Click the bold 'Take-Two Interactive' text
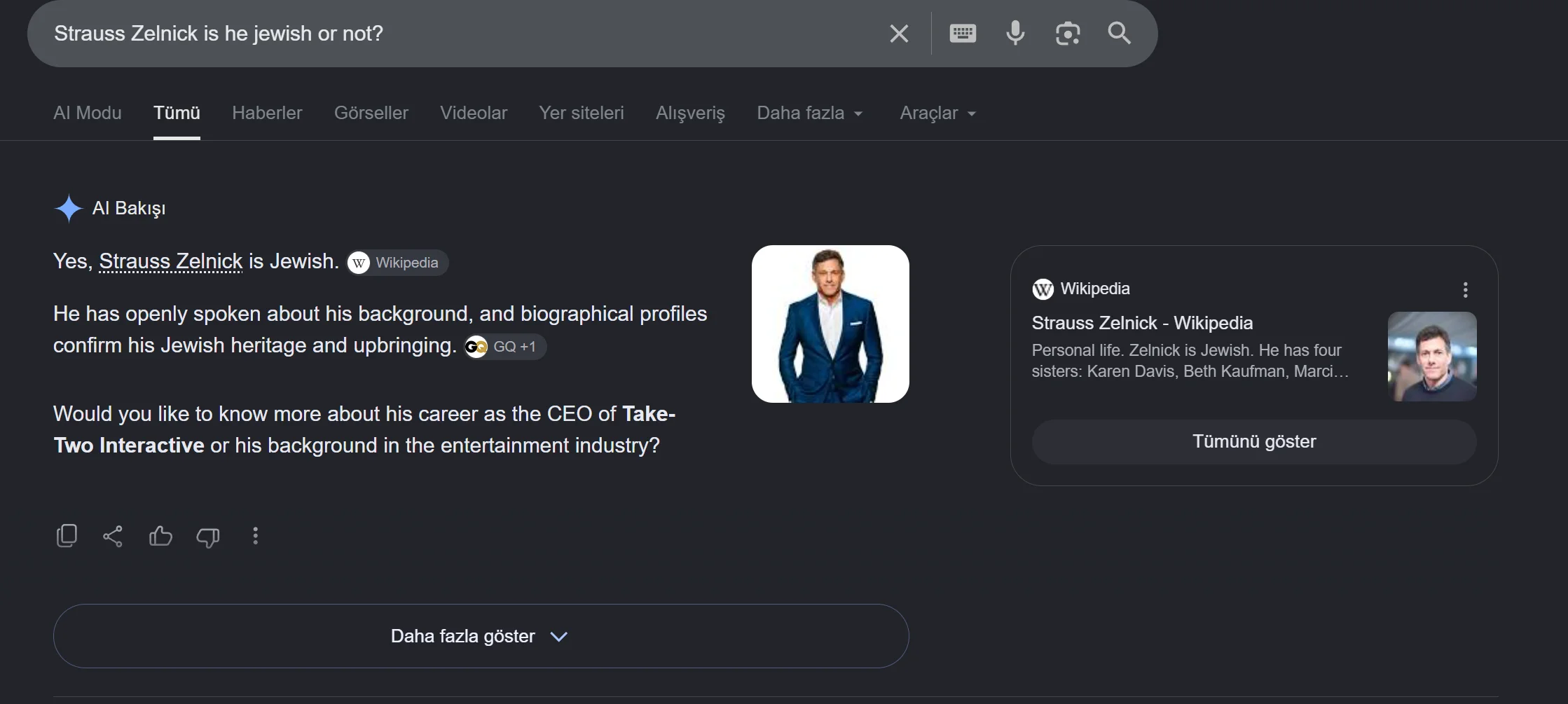This screenshot has width=1568, height=704. 364,429
